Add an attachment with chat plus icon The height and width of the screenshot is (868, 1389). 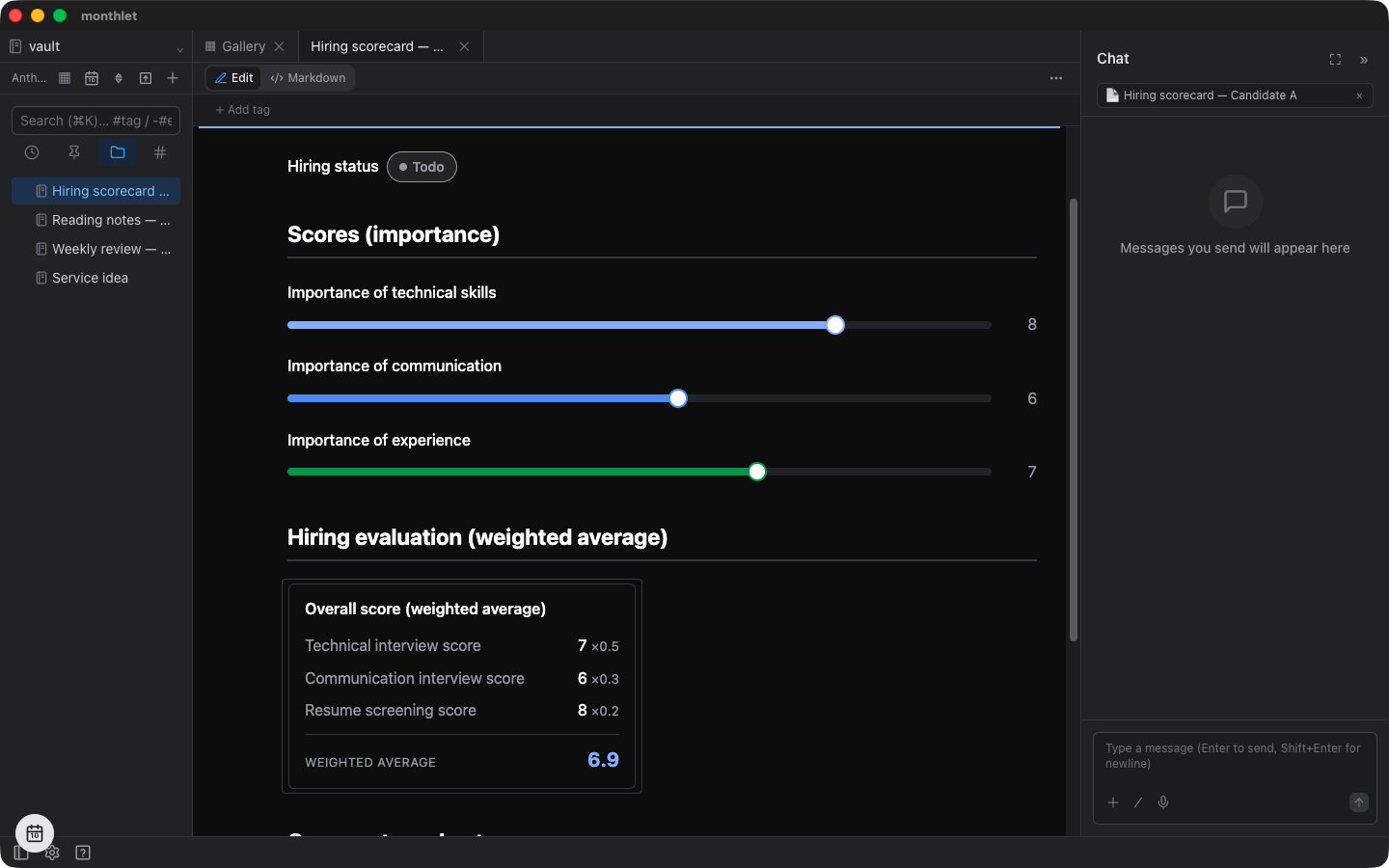1113,802
